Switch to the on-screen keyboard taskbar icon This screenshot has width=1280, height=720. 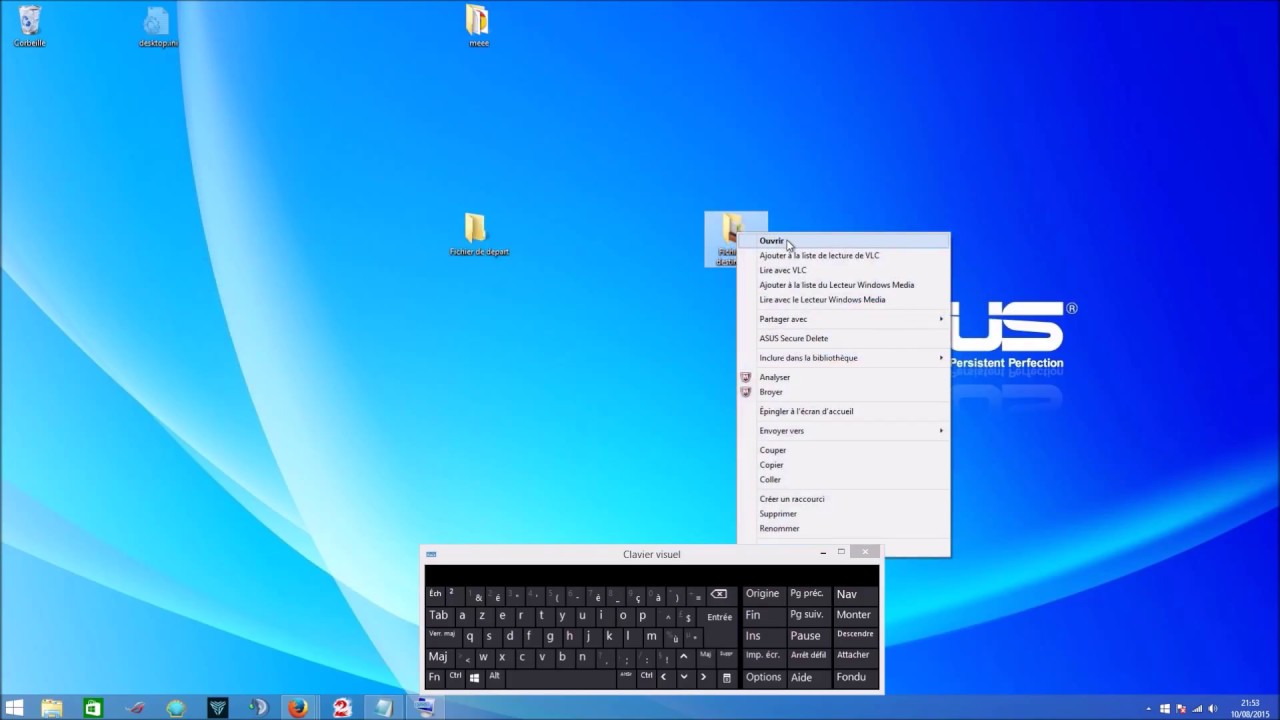tap(425, 708)
